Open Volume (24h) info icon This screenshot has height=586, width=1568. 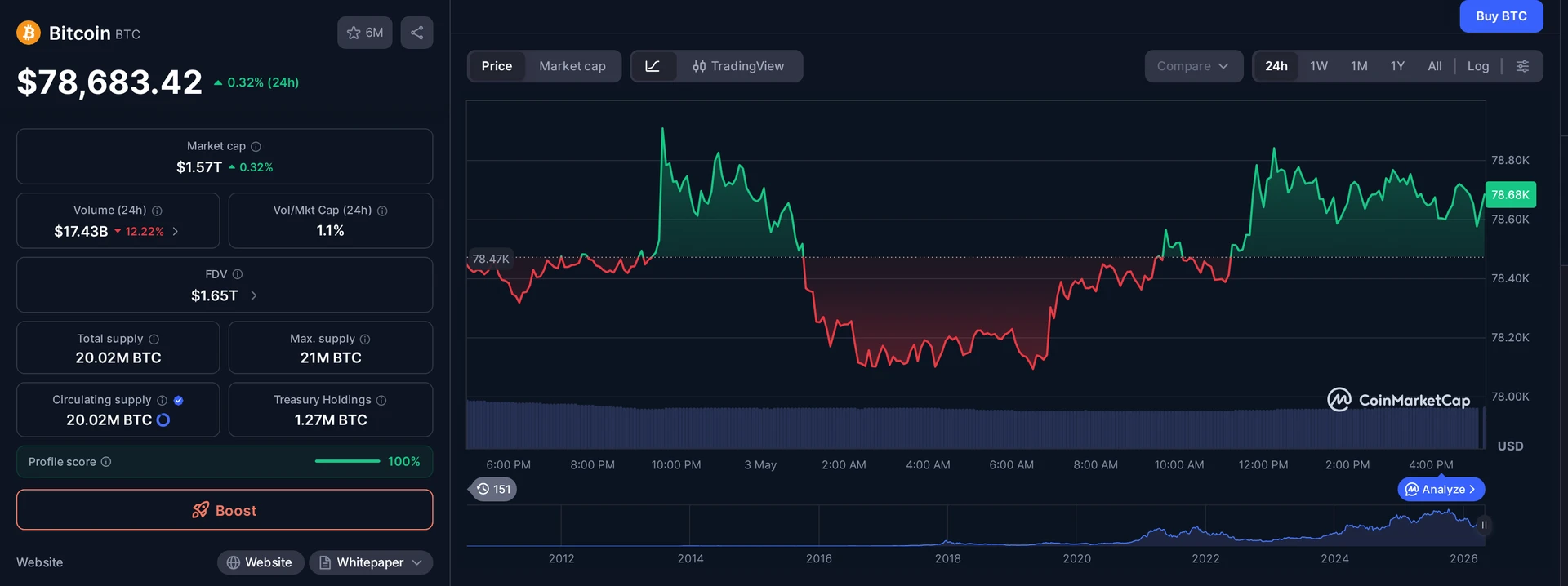point(157,211)
